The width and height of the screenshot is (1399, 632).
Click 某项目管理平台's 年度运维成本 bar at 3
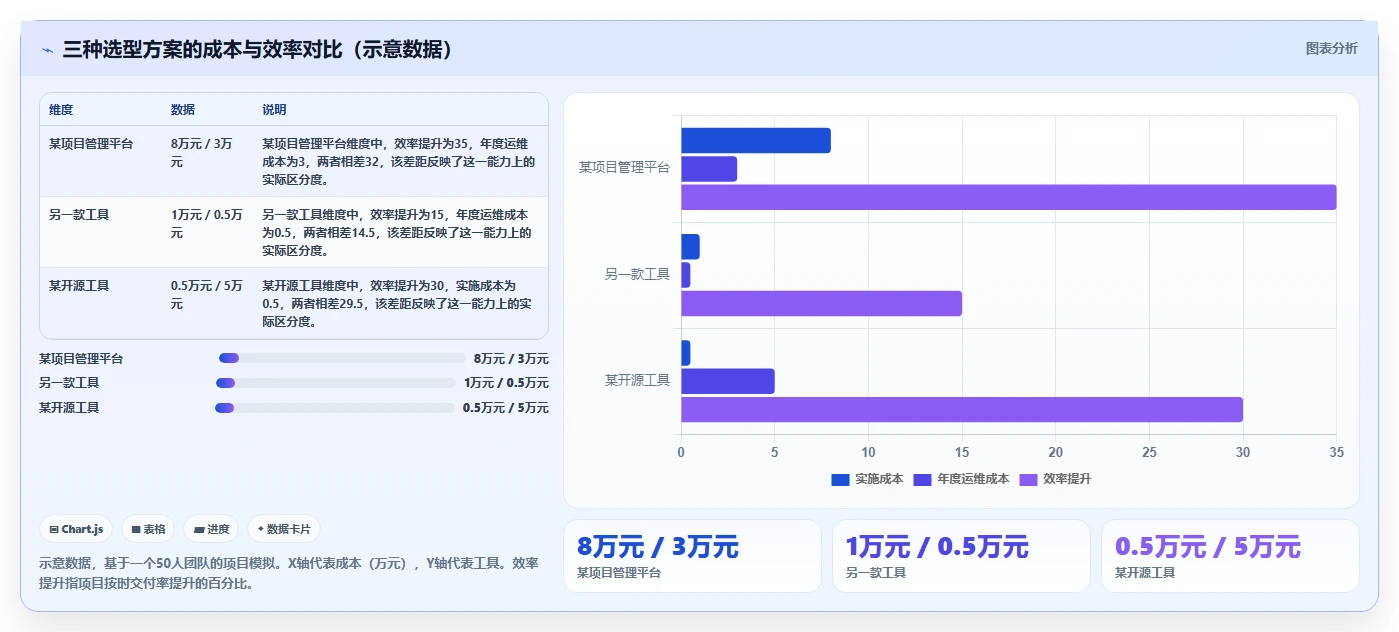(x=709, y=169)
